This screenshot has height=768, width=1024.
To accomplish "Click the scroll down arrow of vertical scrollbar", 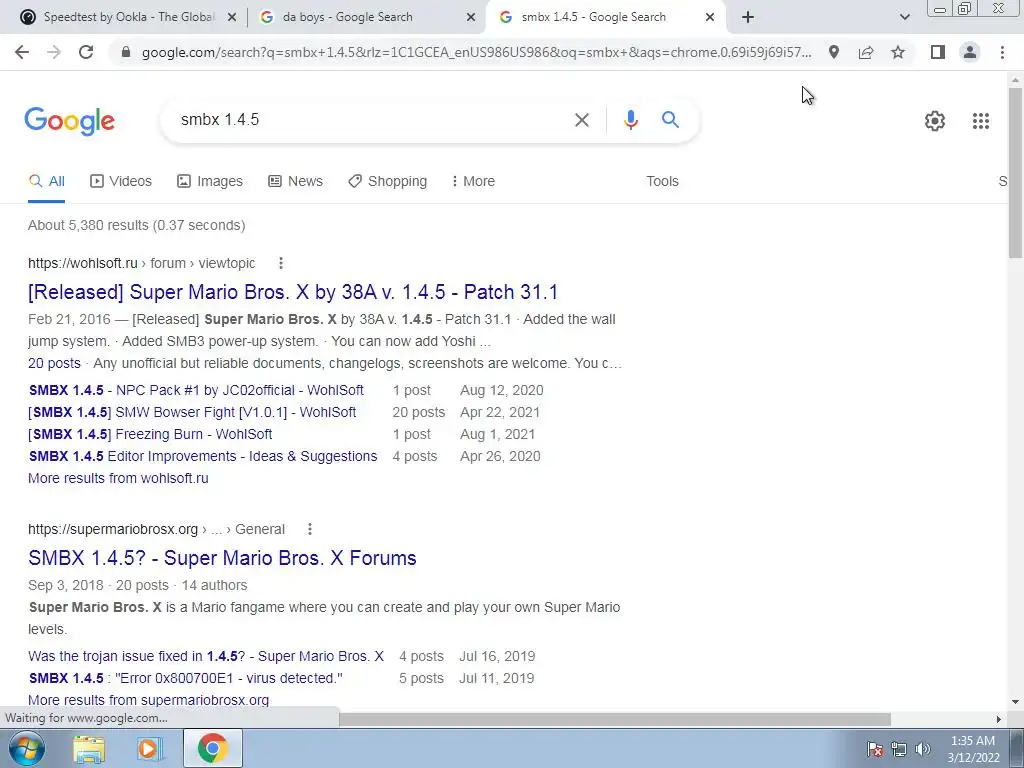I will coord(1015,702).
